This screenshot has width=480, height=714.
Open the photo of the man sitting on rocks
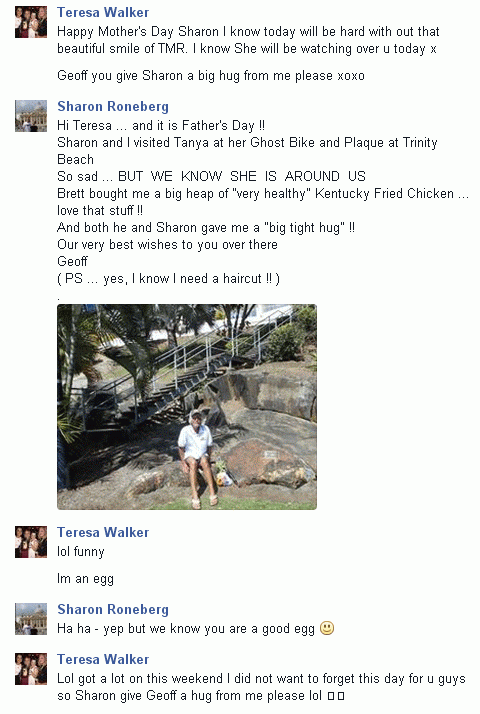[187, 407]
